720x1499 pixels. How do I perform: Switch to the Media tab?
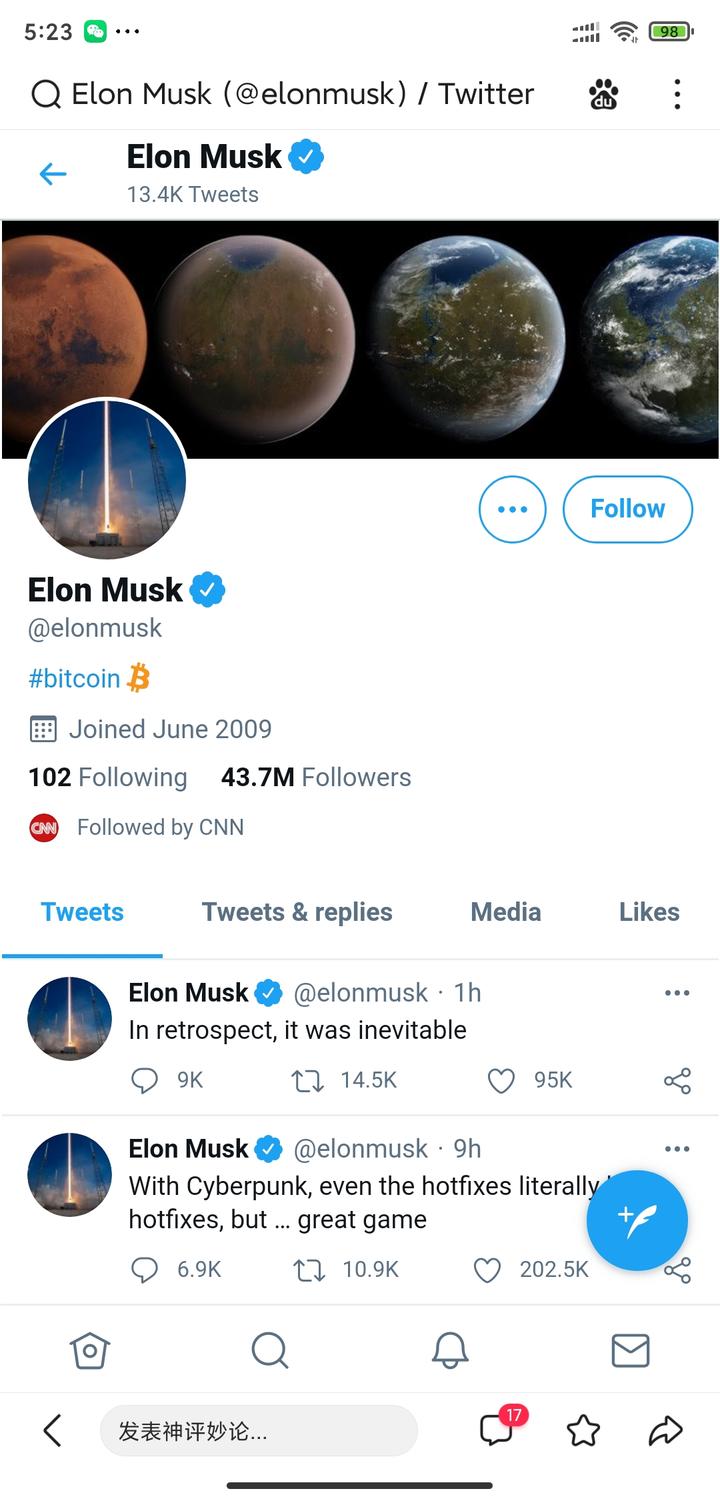506,912
